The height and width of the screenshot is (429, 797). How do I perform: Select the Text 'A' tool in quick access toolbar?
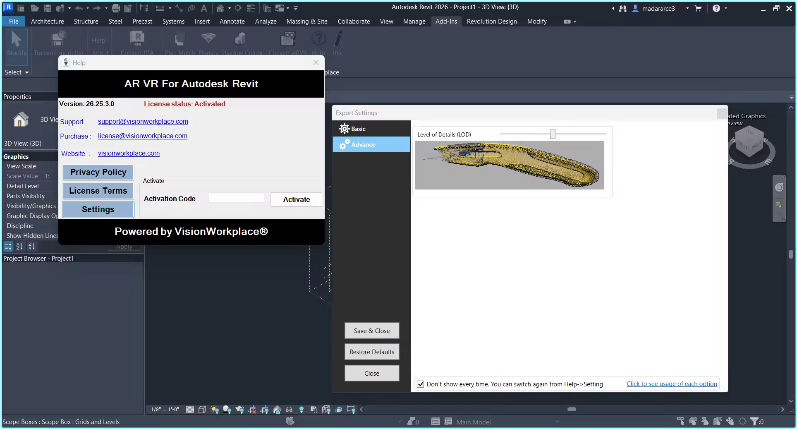click(x=203, y=8)
